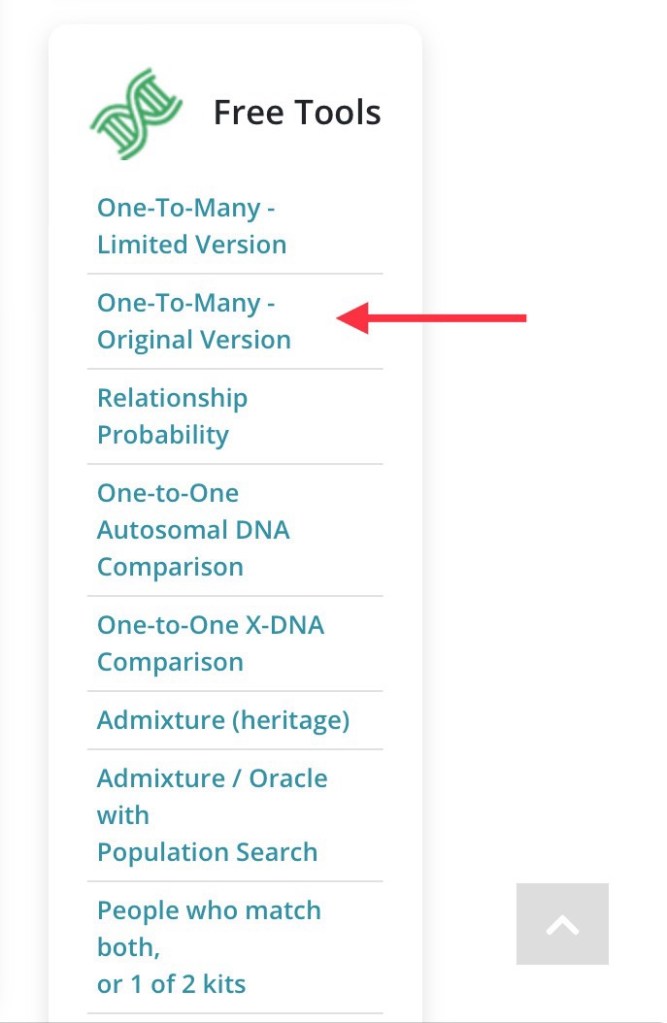The width and height of the screenshot is (667, 1023).
Task: Click 'Comparison' under One-to-One X-DNA
Action: click(x=170, y=662)
